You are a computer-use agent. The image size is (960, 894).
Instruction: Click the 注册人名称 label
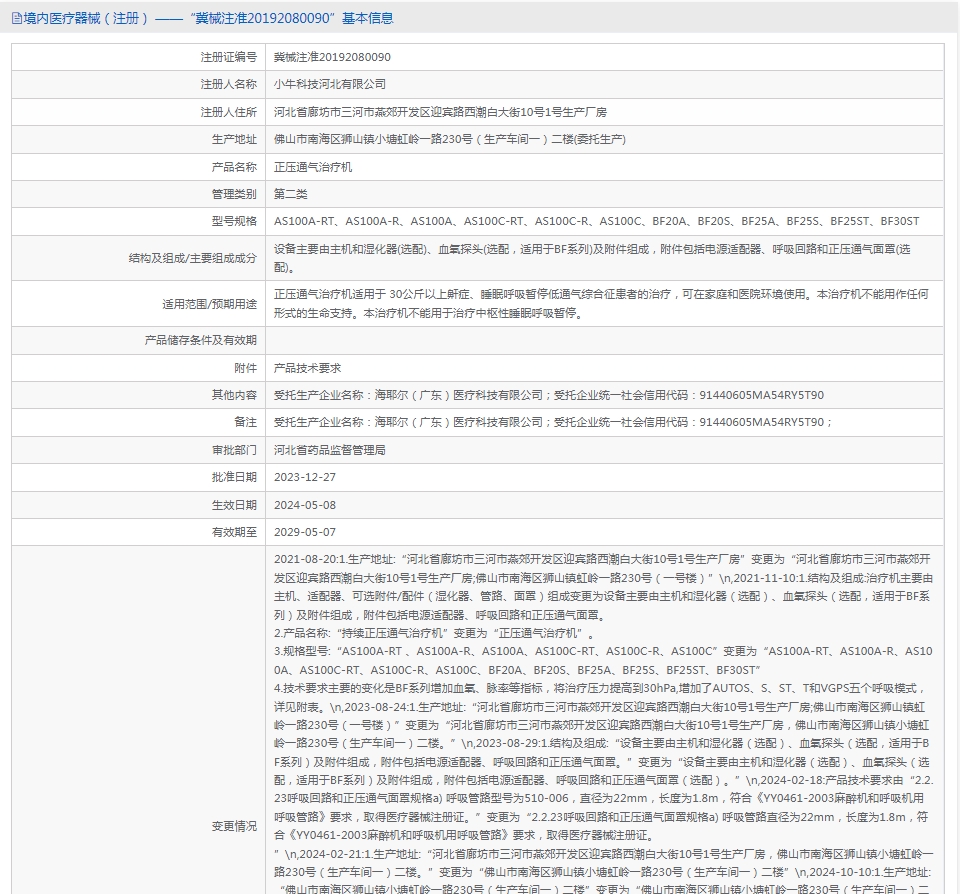[228, 84]
